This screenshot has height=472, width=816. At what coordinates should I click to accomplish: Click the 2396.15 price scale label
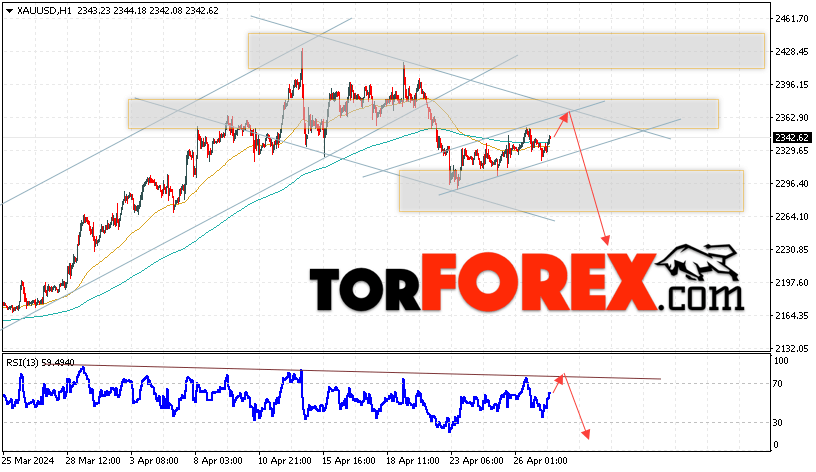792,84
